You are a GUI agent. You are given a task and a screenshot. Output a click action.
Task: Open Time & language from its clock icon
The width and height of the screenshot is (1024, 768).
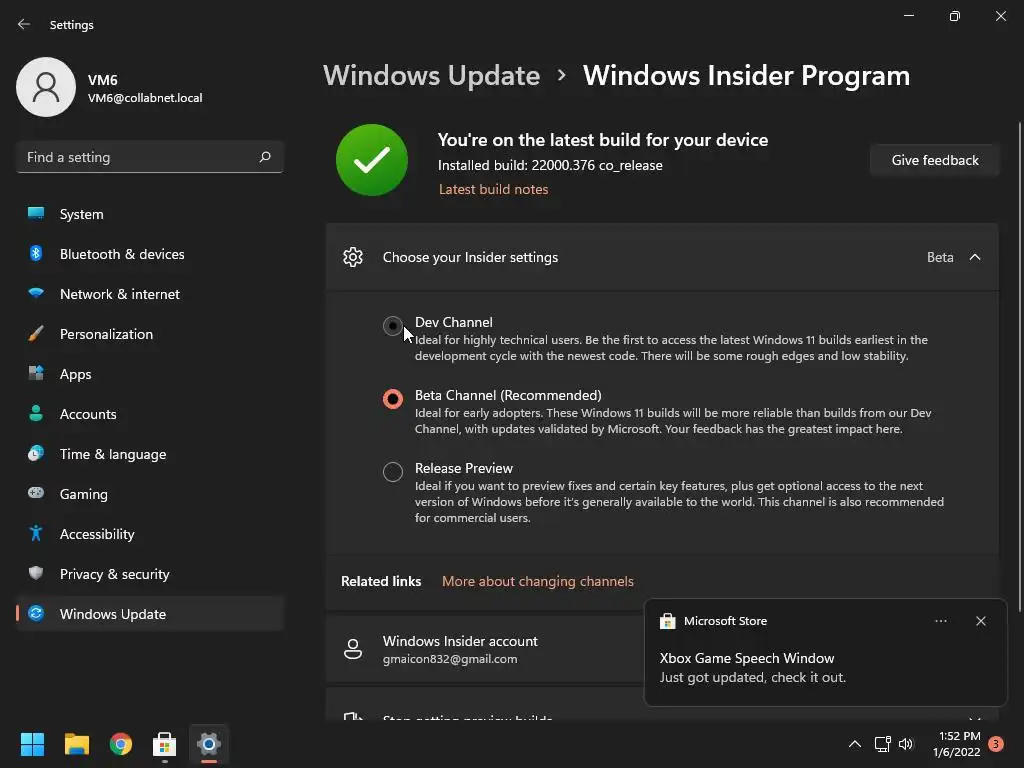point(36,453)
